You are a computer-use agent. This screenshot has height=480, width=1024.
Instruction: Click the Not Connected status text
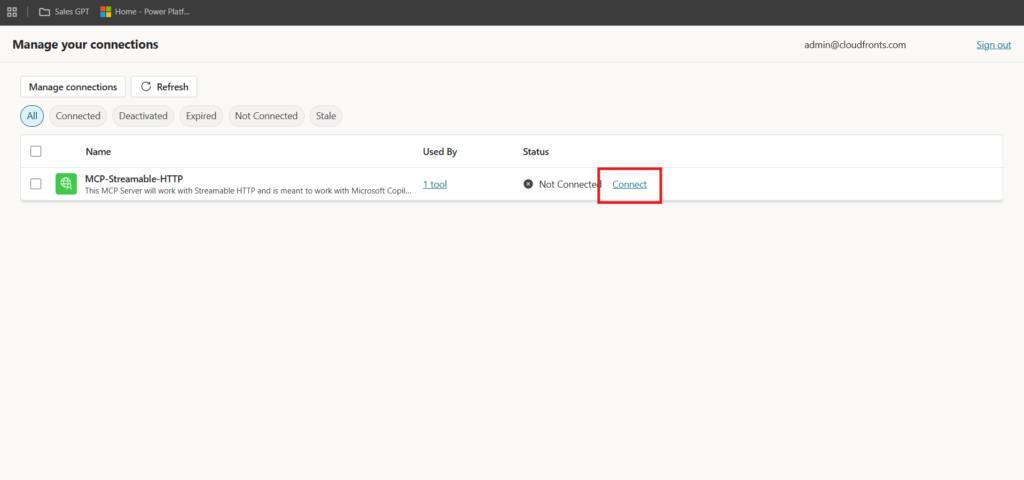569,184
